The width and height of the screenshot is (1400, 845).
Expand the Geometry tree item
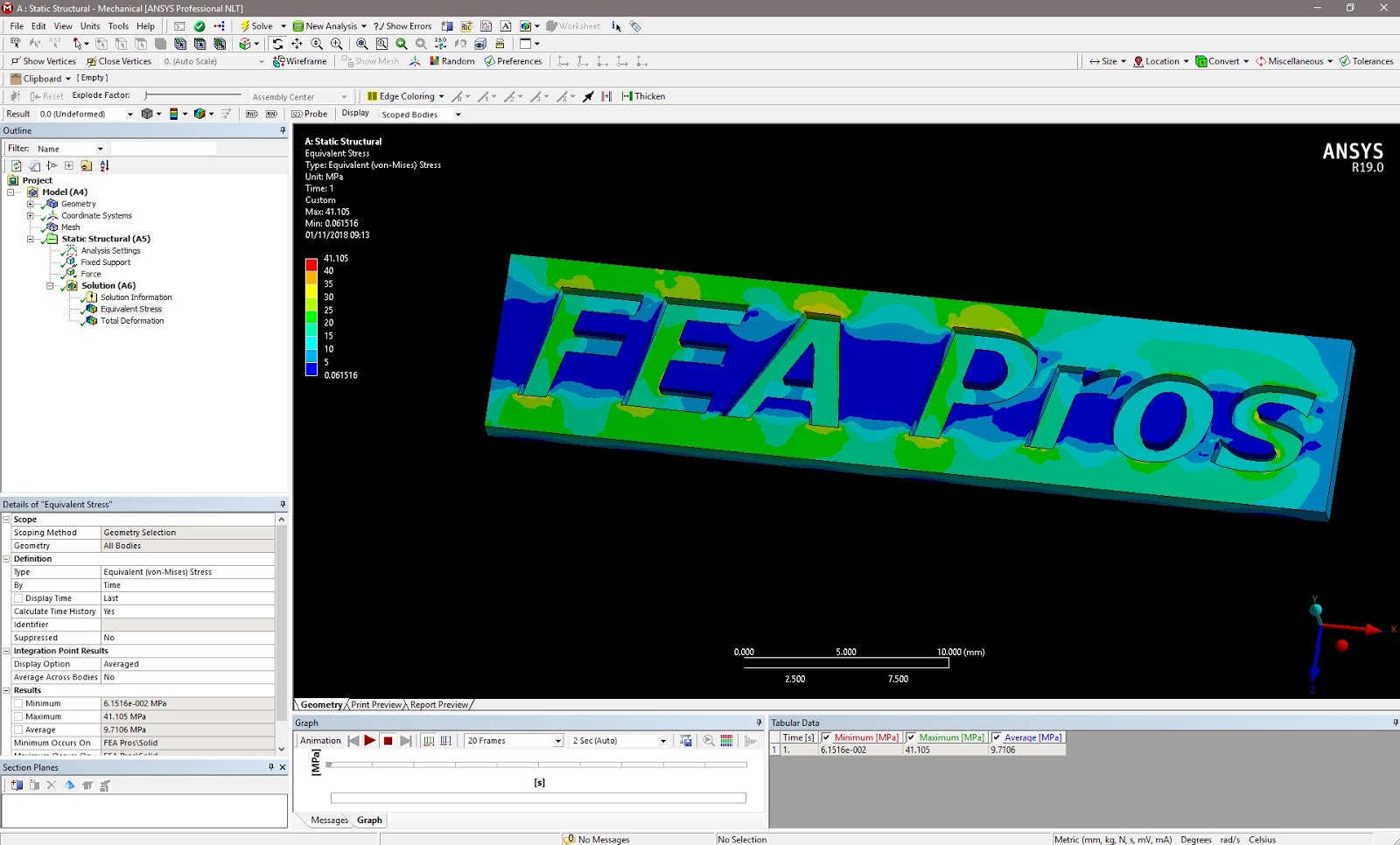30,203
